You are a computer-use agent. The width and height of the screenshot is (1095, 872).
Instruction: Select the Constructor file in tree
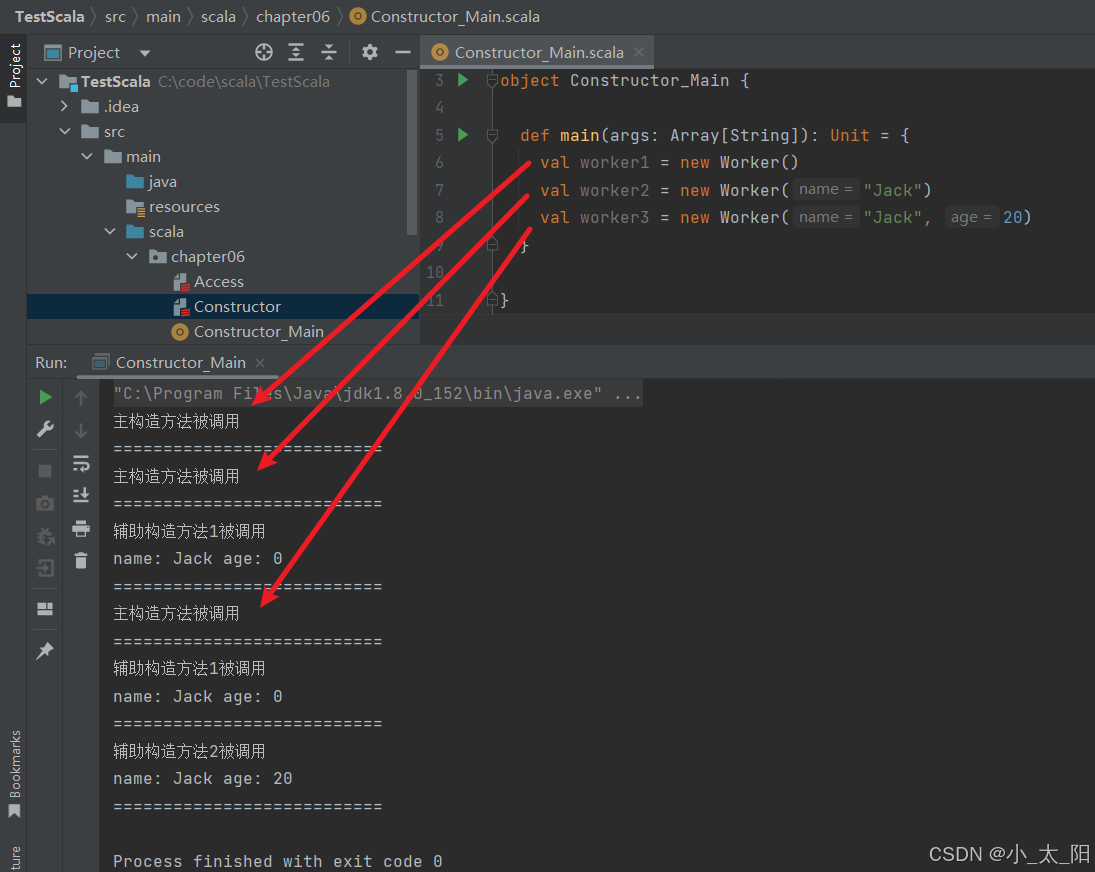[x=227, y=306]
